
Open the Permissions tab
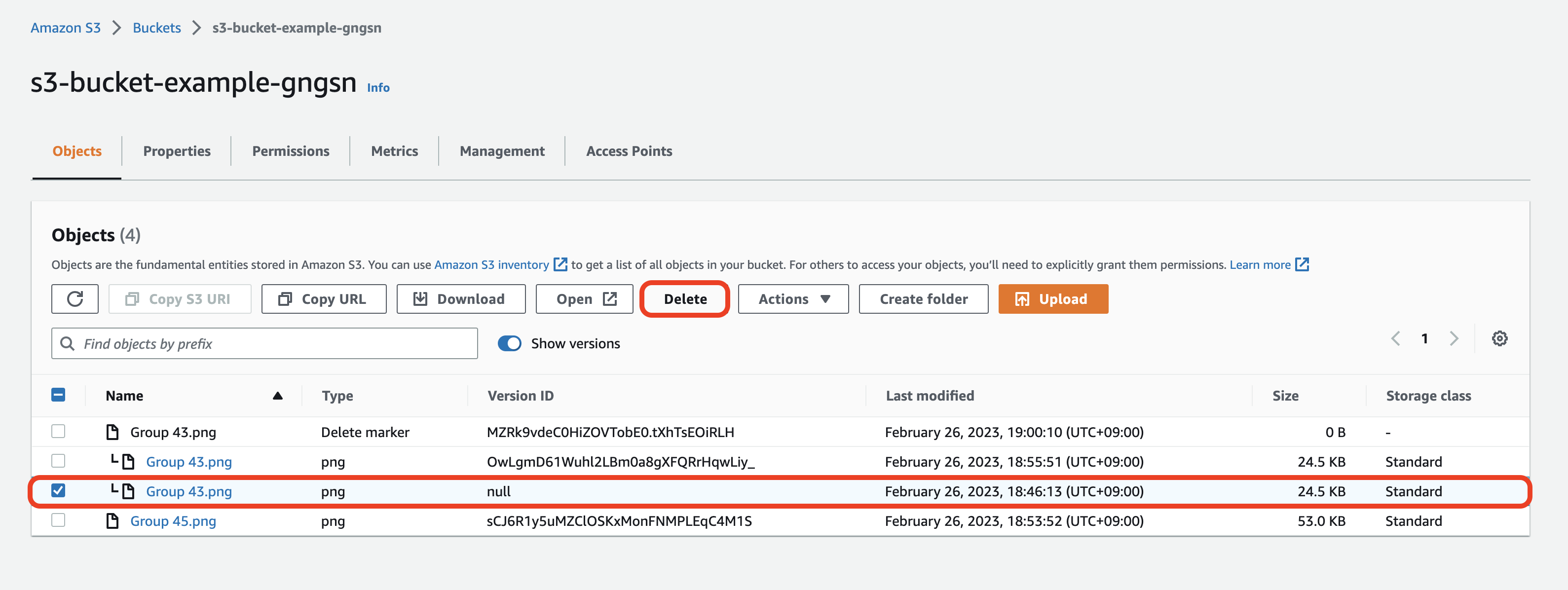(290, 151)
